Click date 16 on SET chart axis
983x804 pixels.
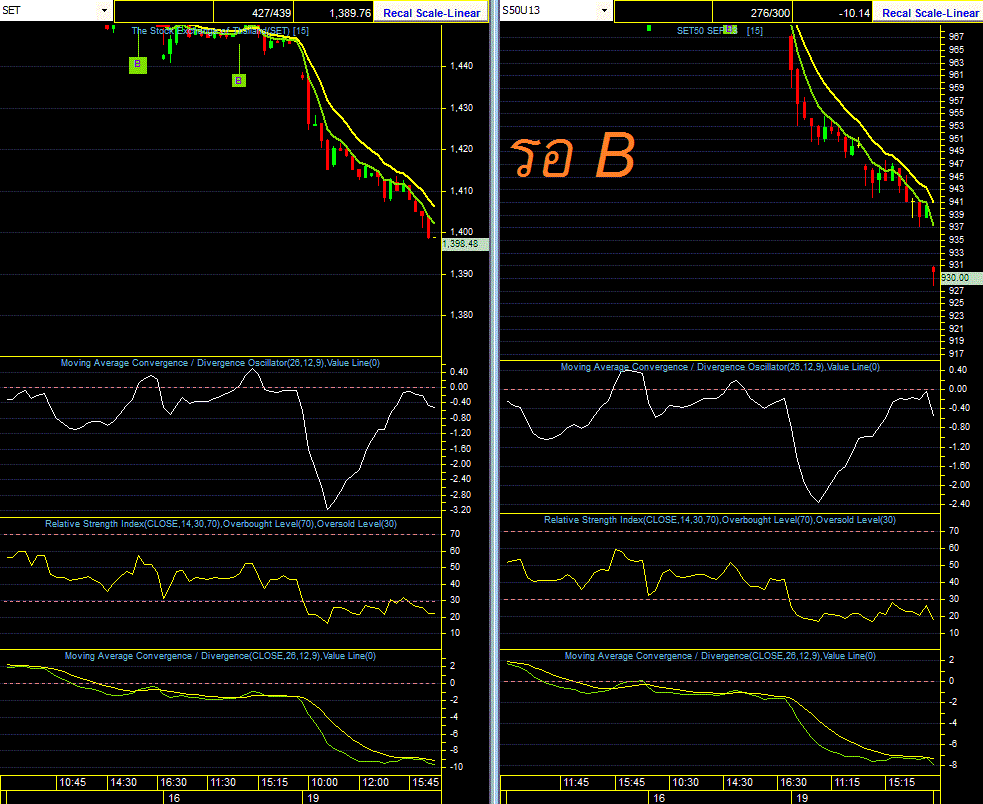coord(174,798)
